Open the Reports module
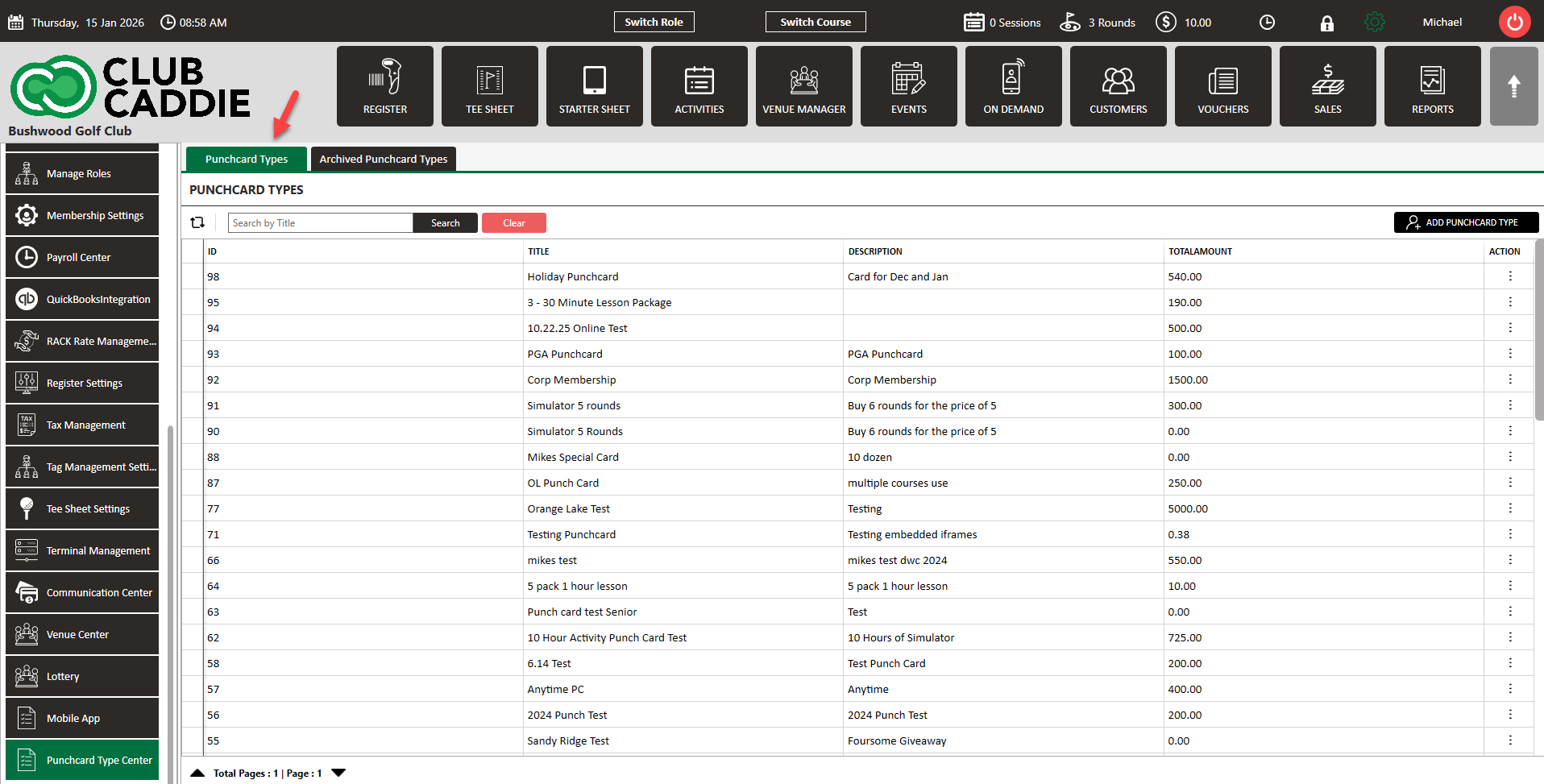Screen dimensions: 1544x784 1432,86
